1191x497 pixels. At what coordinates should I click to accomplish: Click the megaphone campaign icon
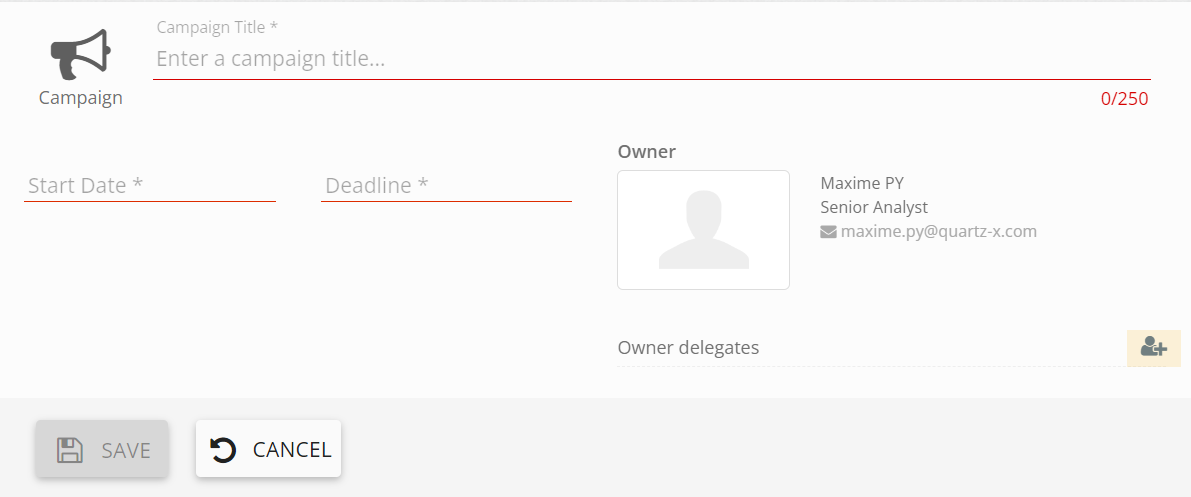(x=81, y=54)
